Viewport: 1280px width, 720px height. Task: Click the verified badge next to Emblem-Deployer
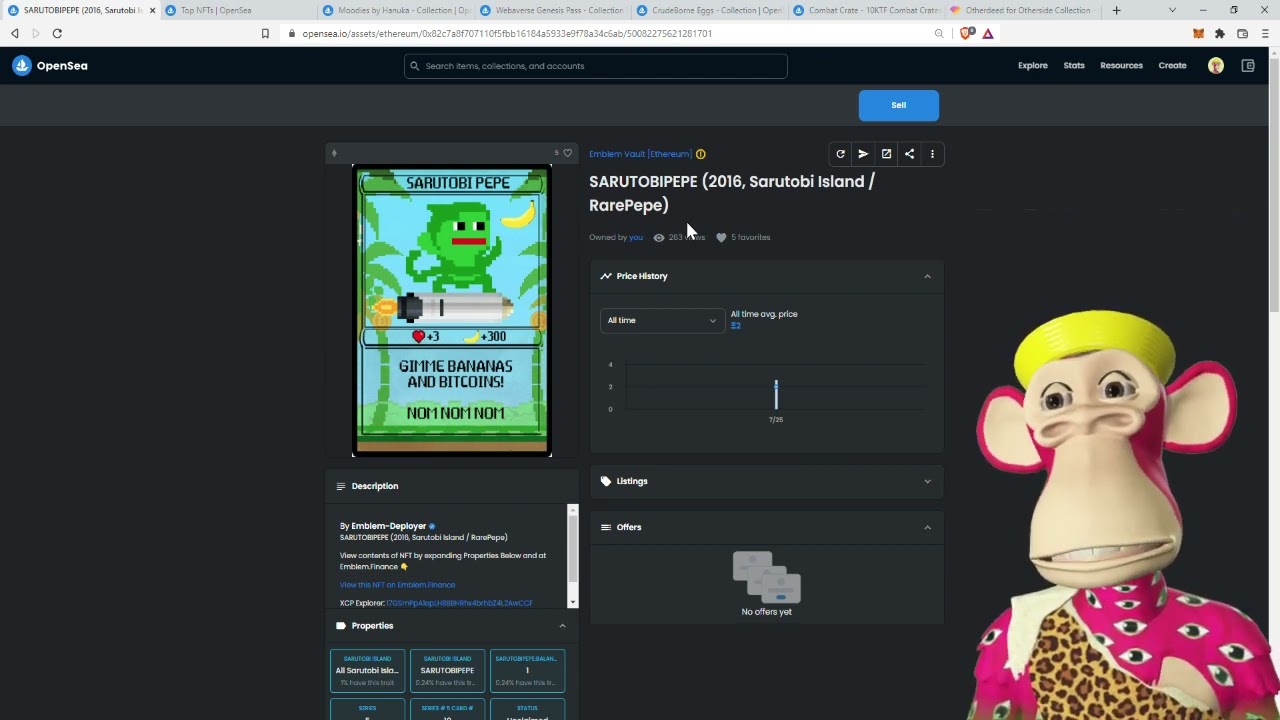432,526
